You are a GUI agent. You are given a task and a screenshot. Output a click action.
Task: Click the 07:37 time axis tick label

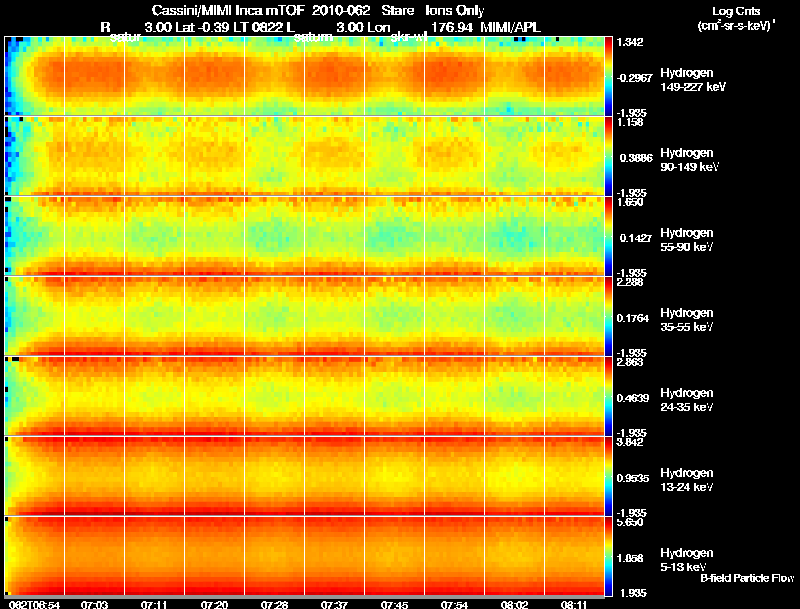(334, 604)
